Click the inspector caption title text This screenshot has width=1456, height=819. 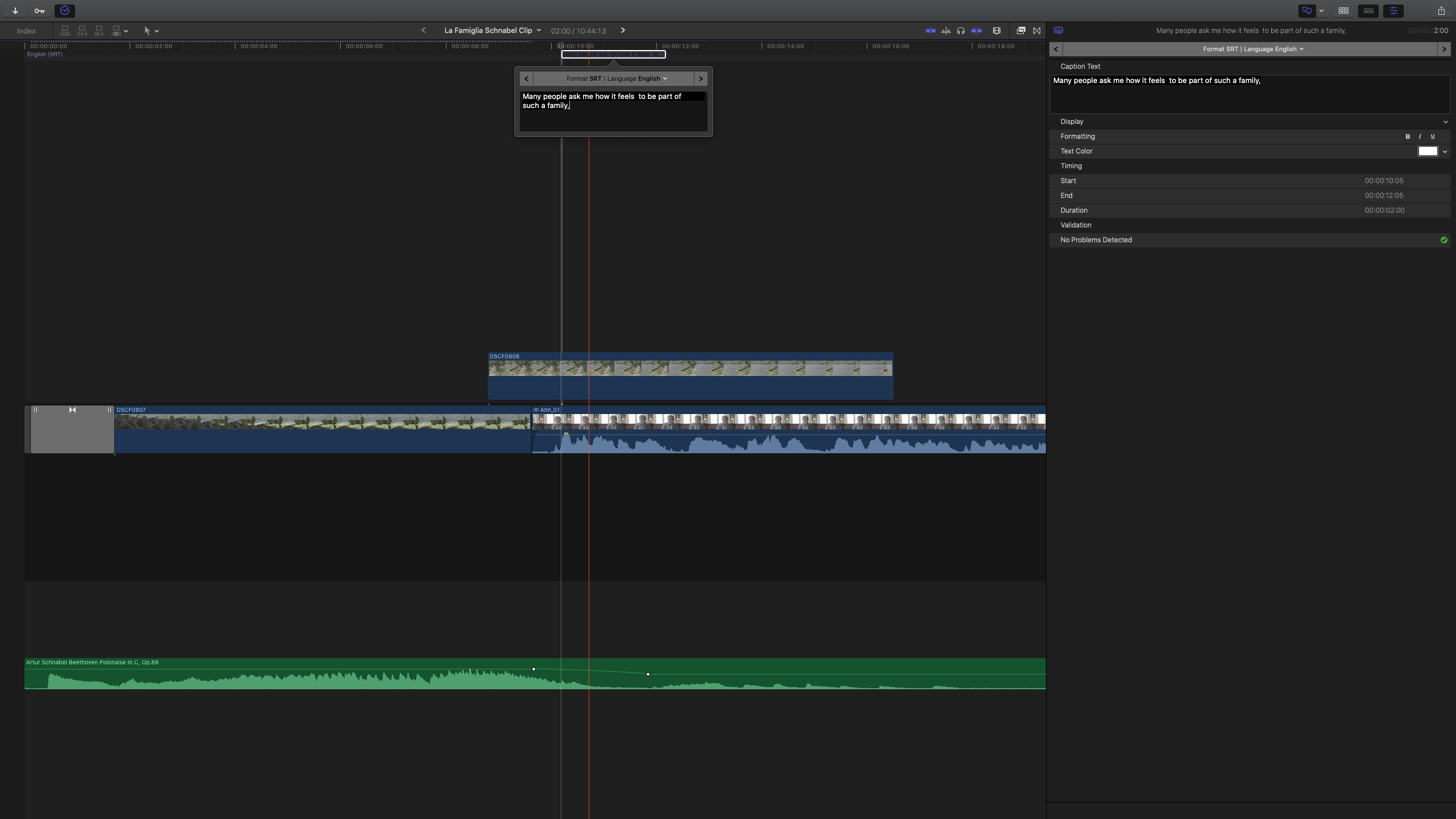1251,31
